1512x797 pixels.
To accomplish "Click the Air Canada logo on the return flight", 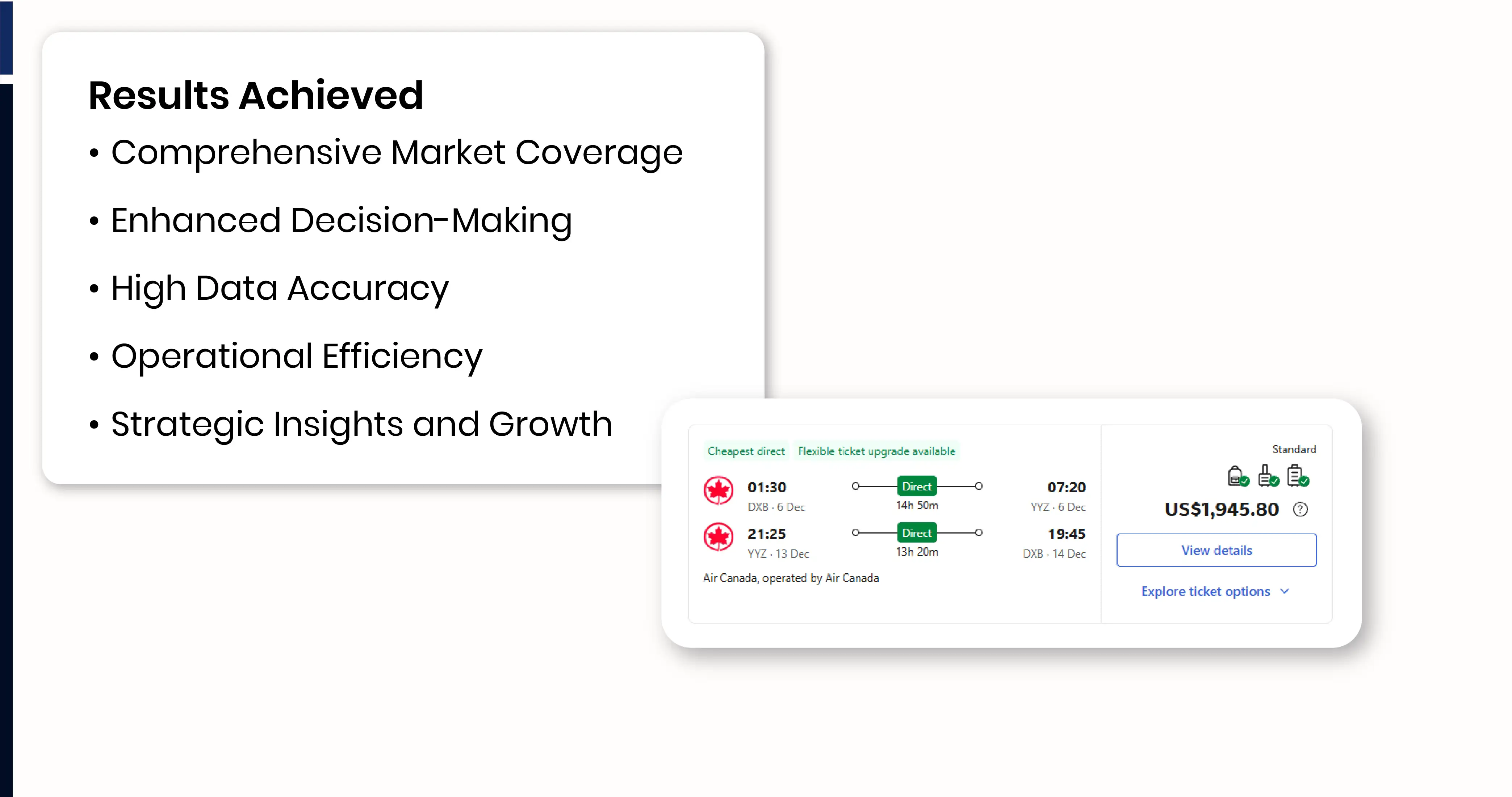I will click(x=719, y=537).
